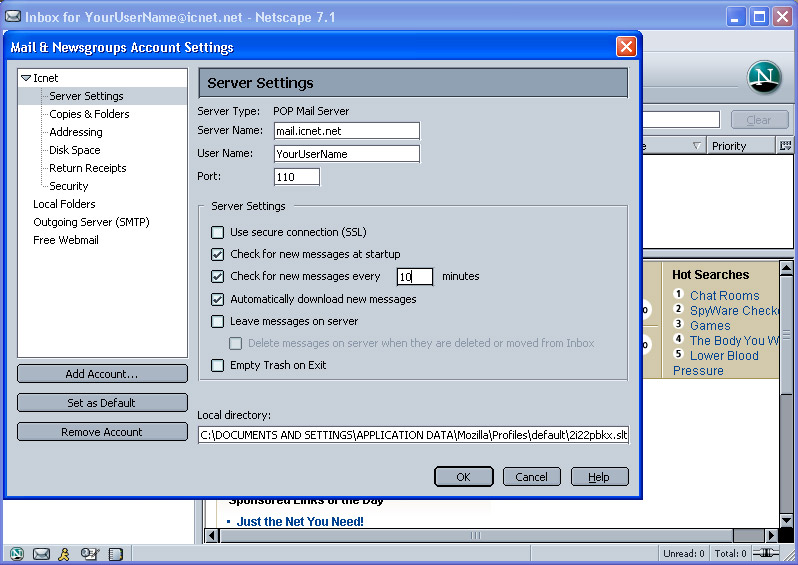Open Address Book icon in the status bar
The height and width of the screenshot is (565, 798).
click(x=116, y=553)
